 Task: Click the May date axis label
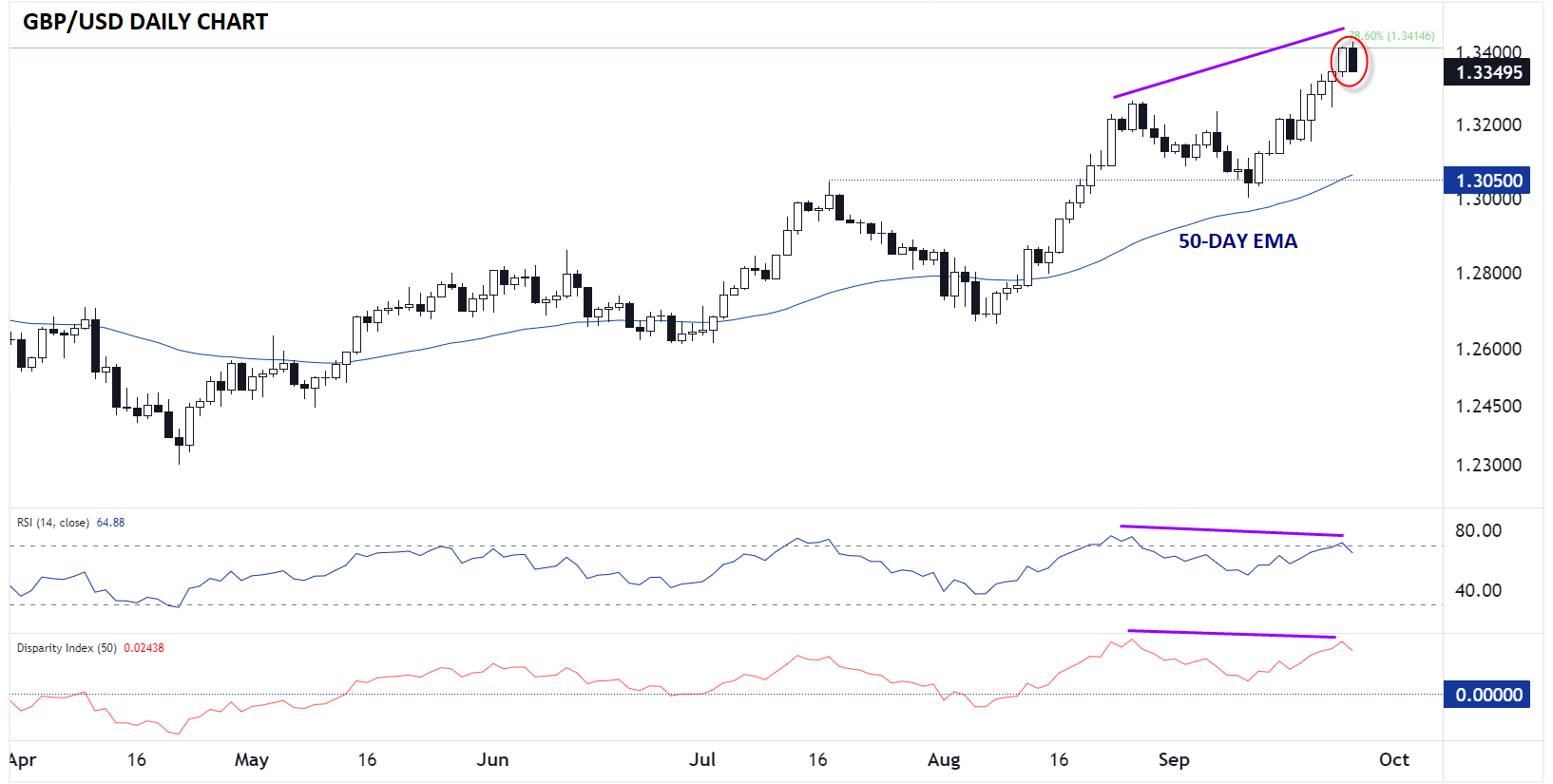251,759
